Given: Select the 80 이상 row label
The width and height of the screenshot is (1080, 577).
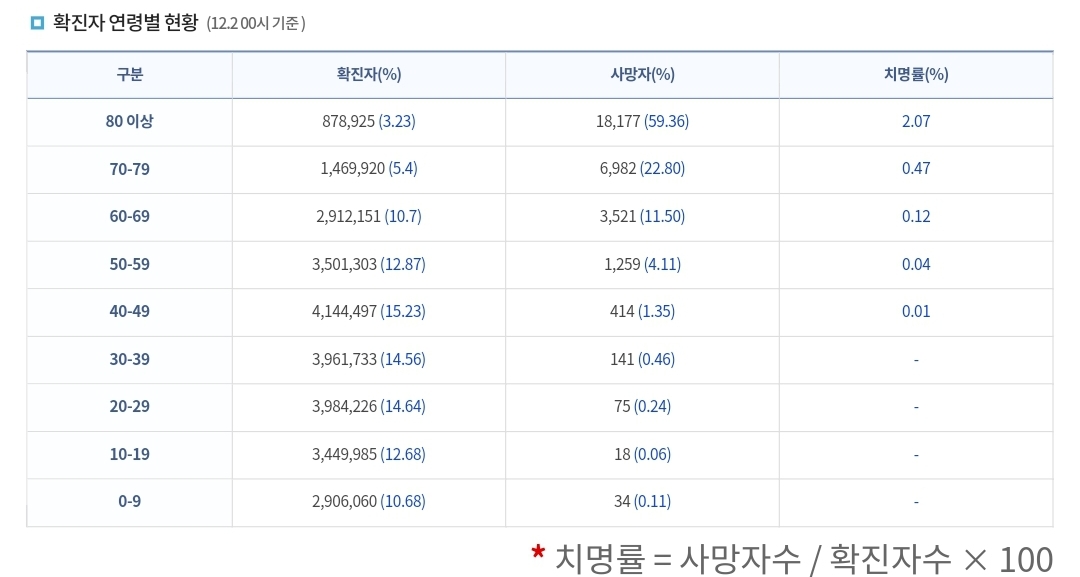Looking at the screenshot, I should coord(129,121).
